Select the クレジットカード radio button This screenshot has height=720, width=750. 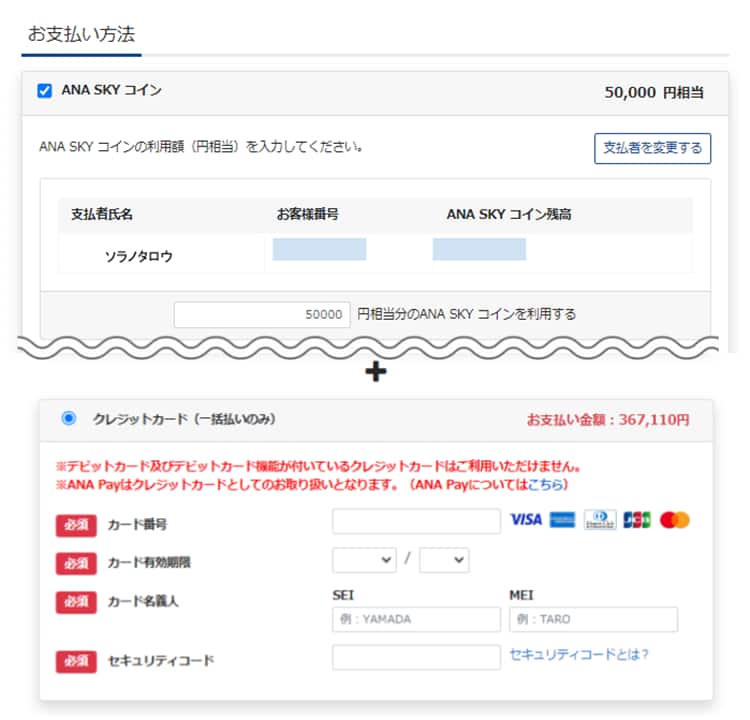68,419
